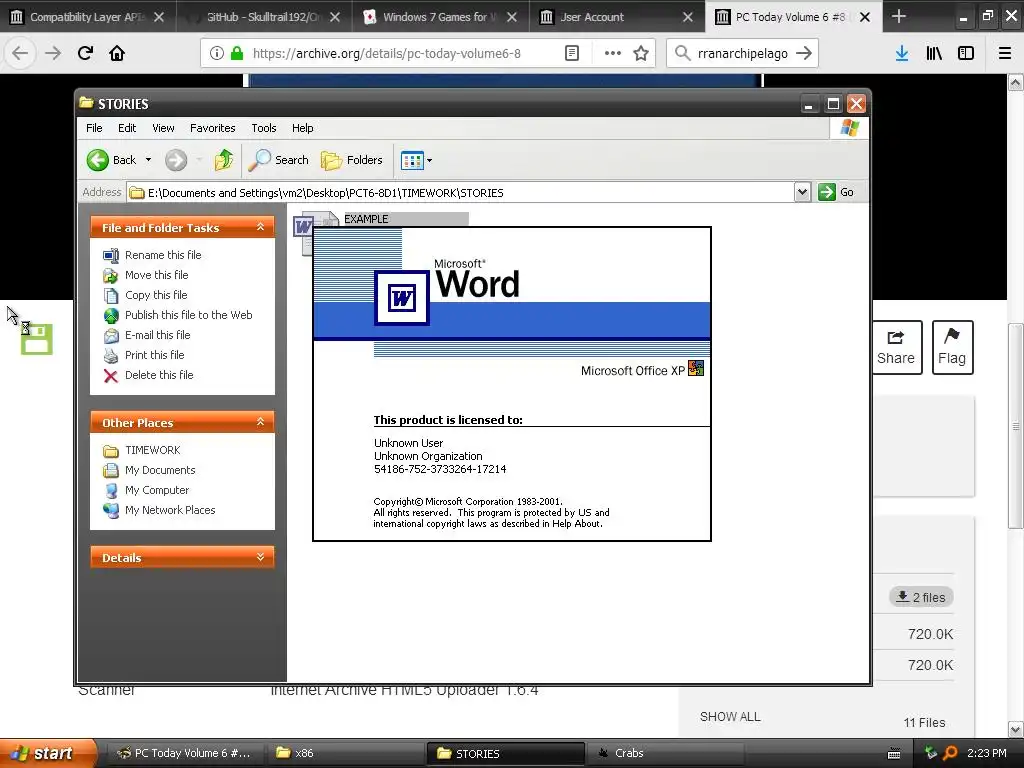
Task: Reload the Firefox page
Action: tap(85, 53)
